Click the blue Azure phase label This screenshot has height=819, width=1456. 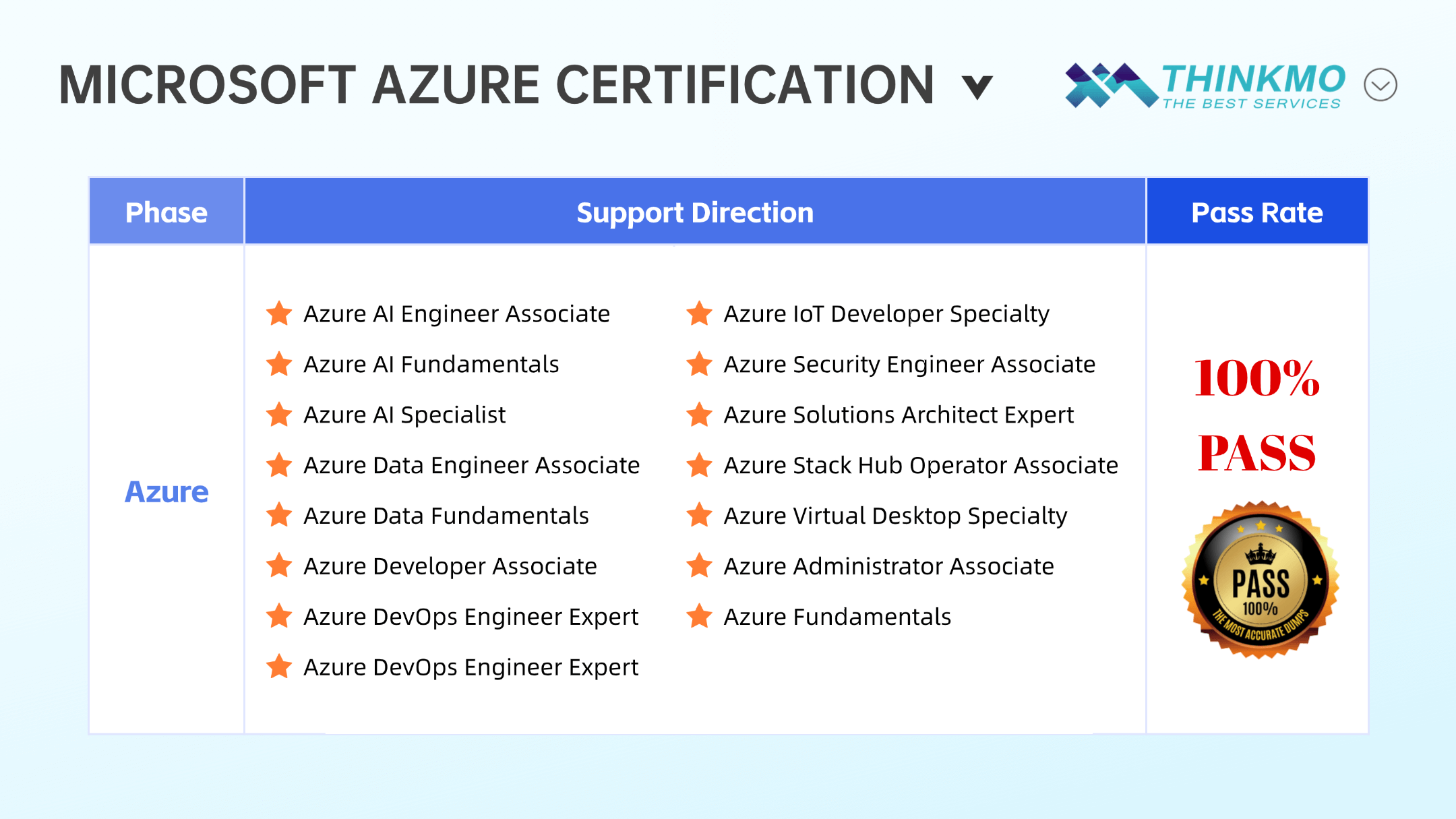coord(166,491)
